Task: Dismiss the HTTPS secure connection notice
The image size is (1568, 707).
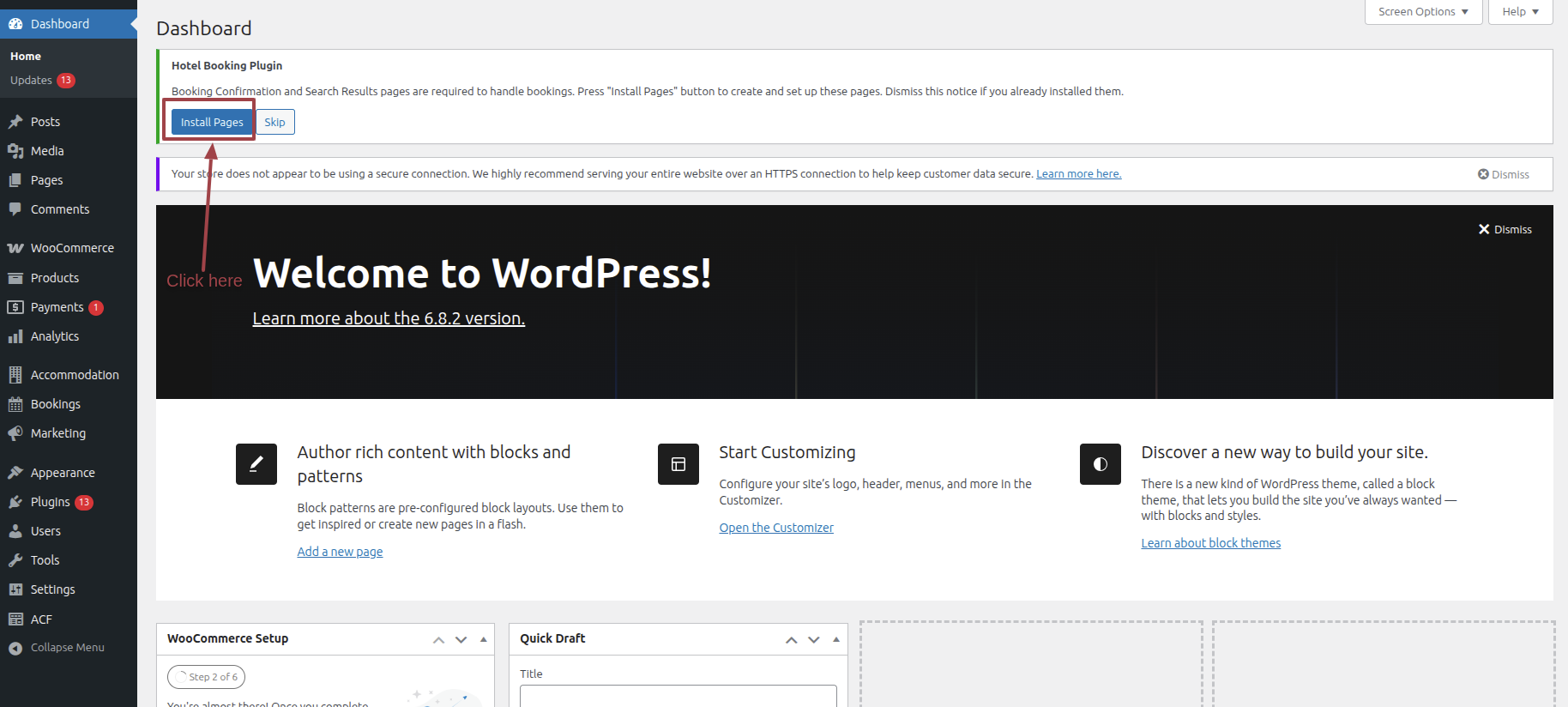Action: [1504, 174]
